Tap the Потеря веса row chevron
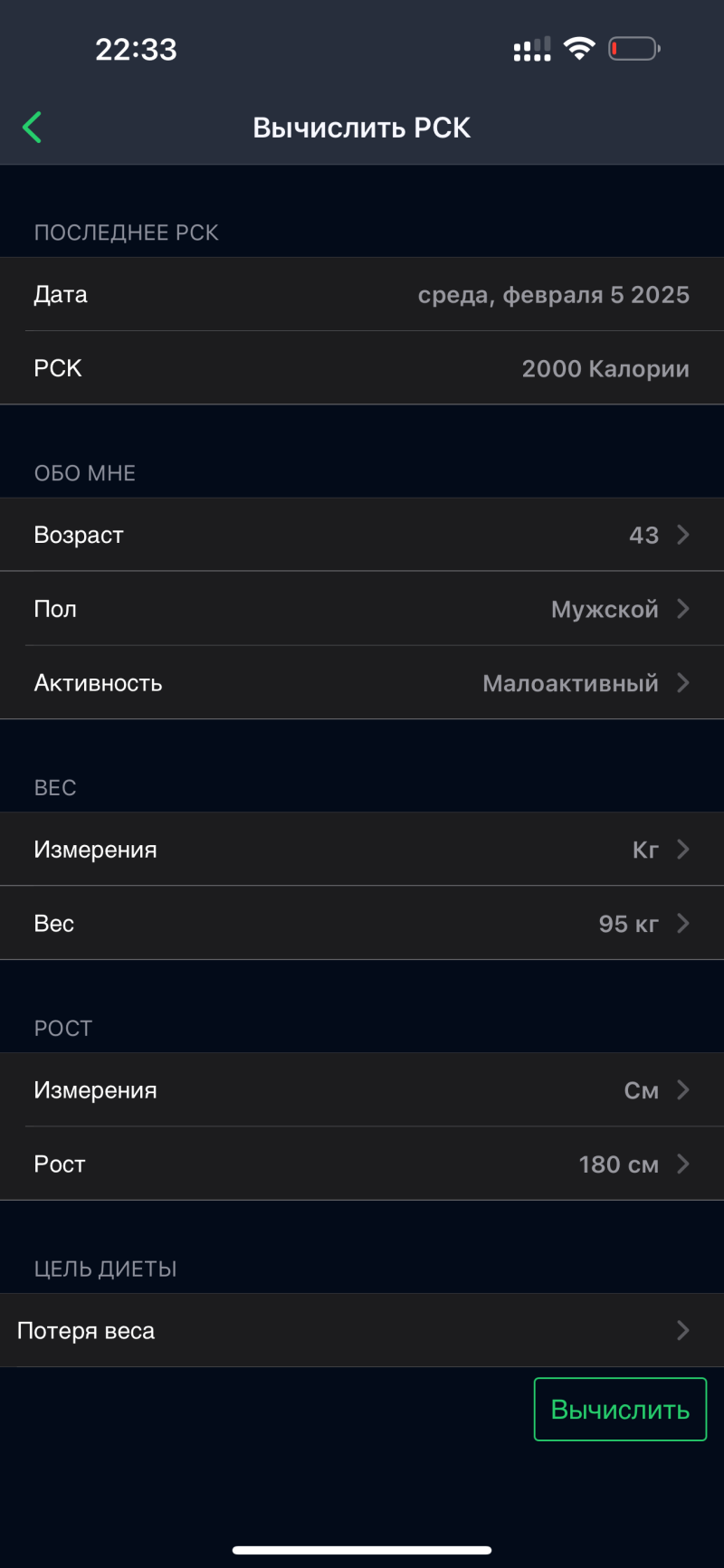This screenshot has height=1568, width=724. tap(683, 1331)
